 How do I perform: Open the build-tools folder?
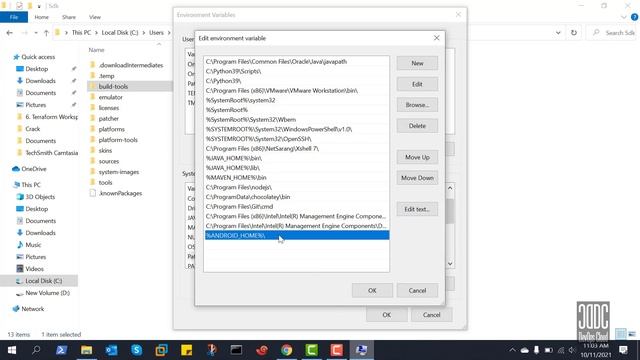[113, 87]
